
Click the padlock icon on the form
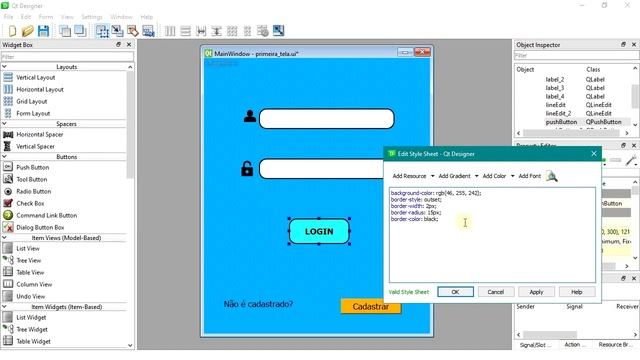click(247, 169)
